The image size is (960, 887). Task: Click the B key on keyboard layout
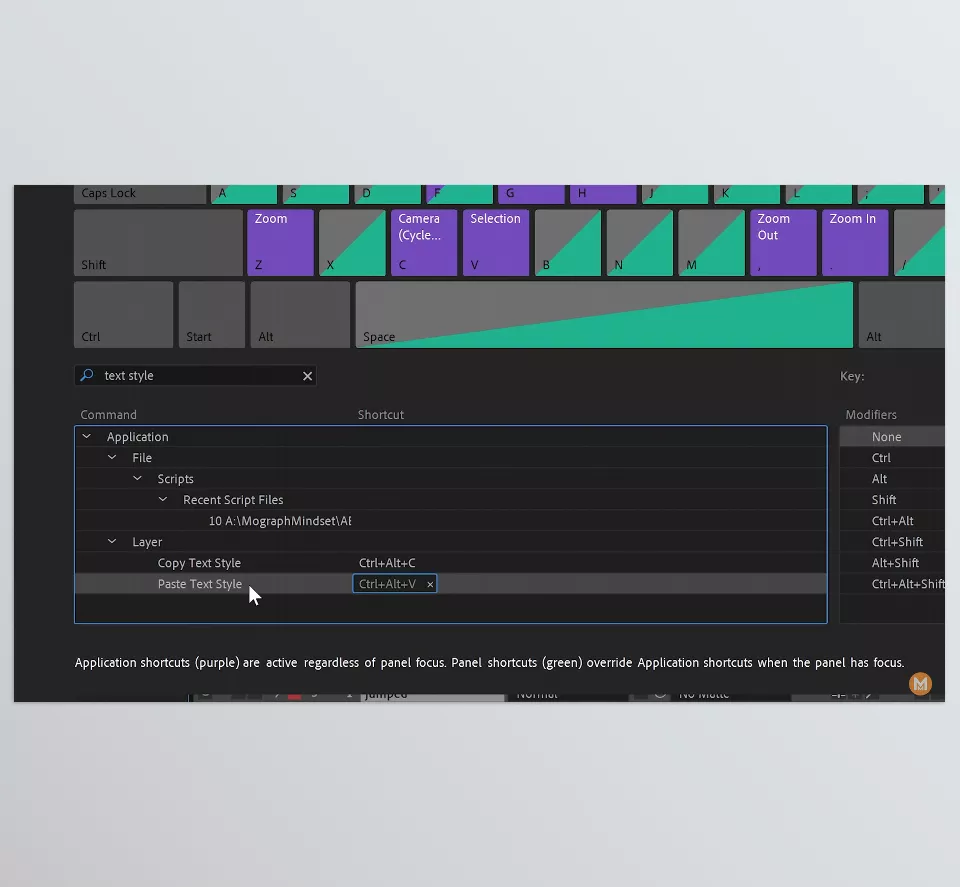pos(568,242)
